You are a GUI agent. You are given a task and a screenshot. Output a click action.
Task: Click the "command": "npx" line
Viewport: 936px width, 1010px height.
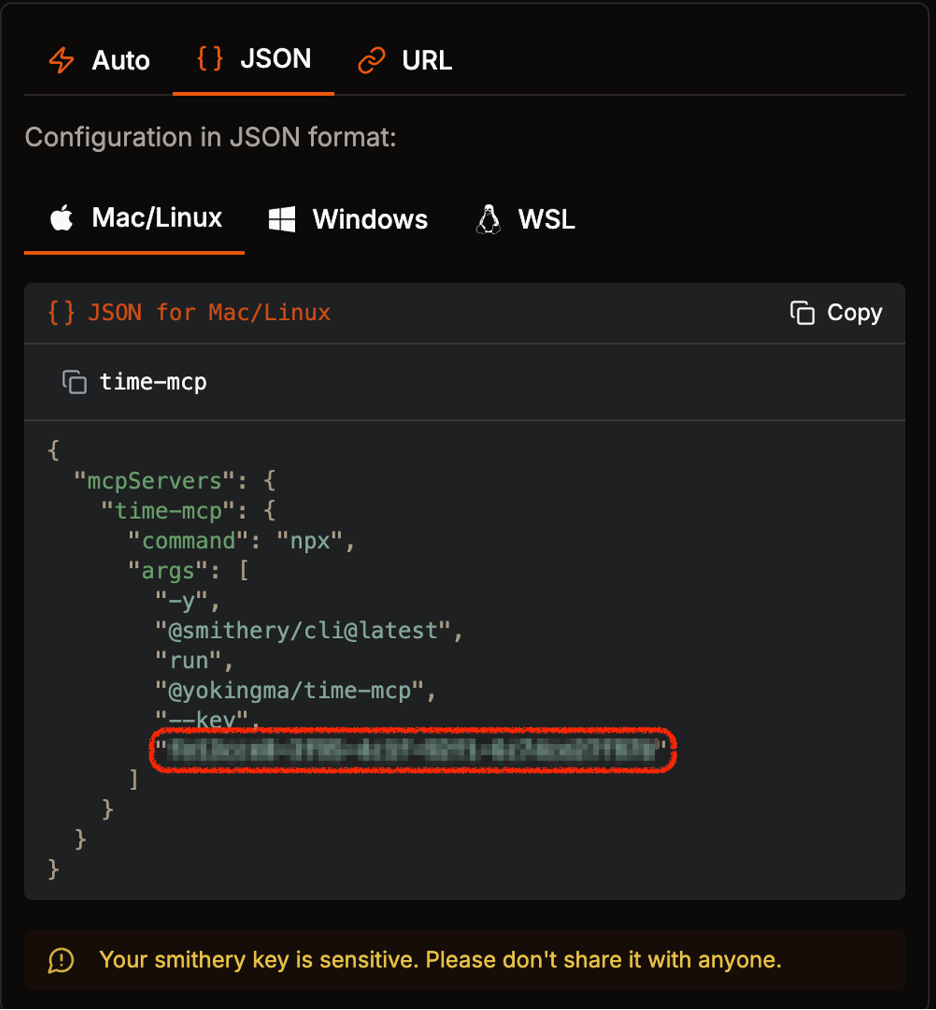(x=242, y=541)
